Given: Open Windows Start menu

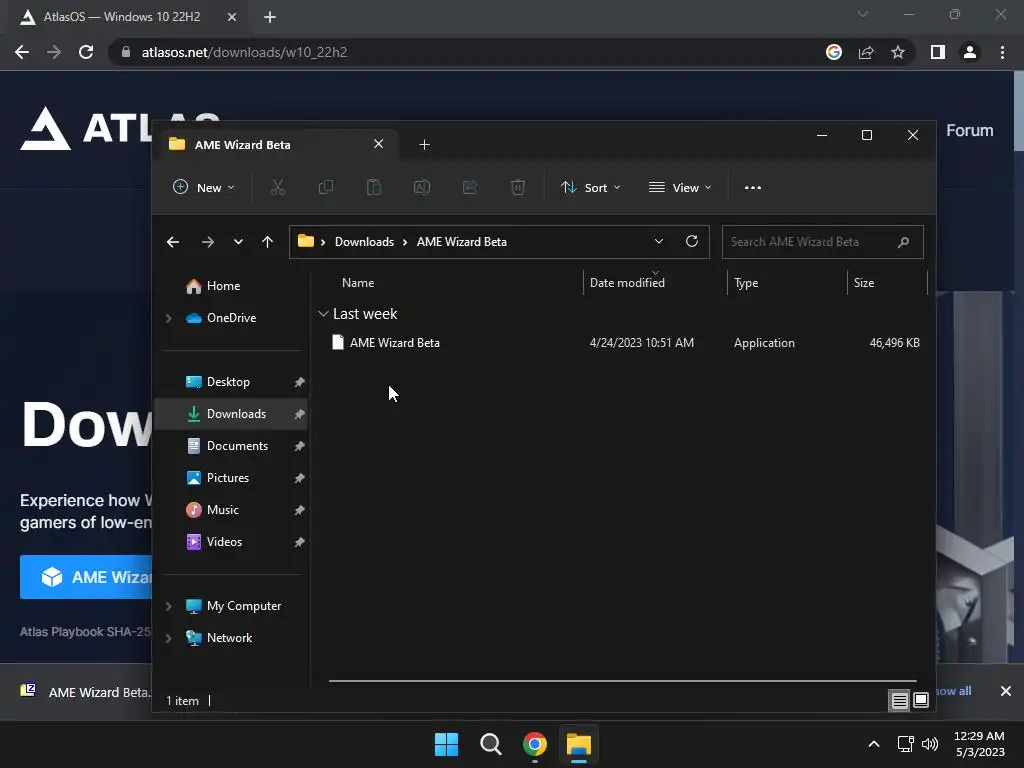Looking at the screenshot, I should [447, 744].
